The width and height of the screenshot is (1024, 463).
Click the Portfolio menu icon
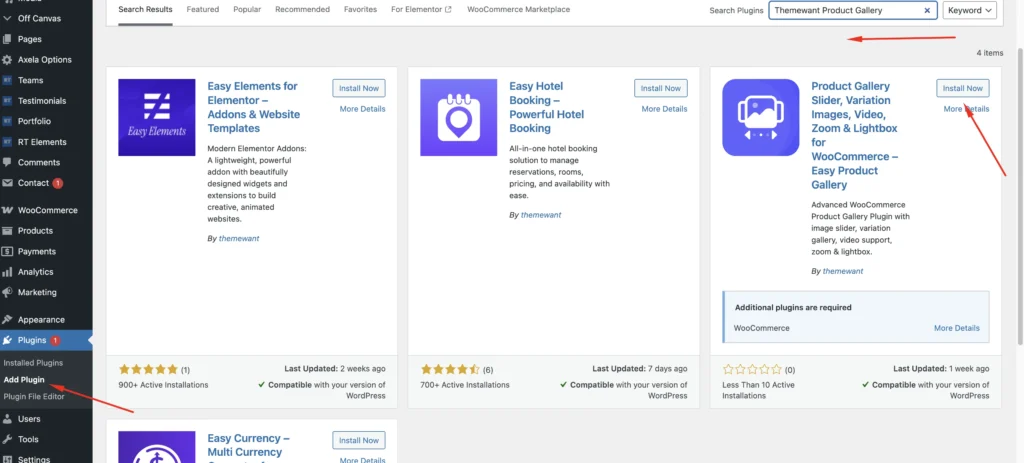[x=7, y=121]
